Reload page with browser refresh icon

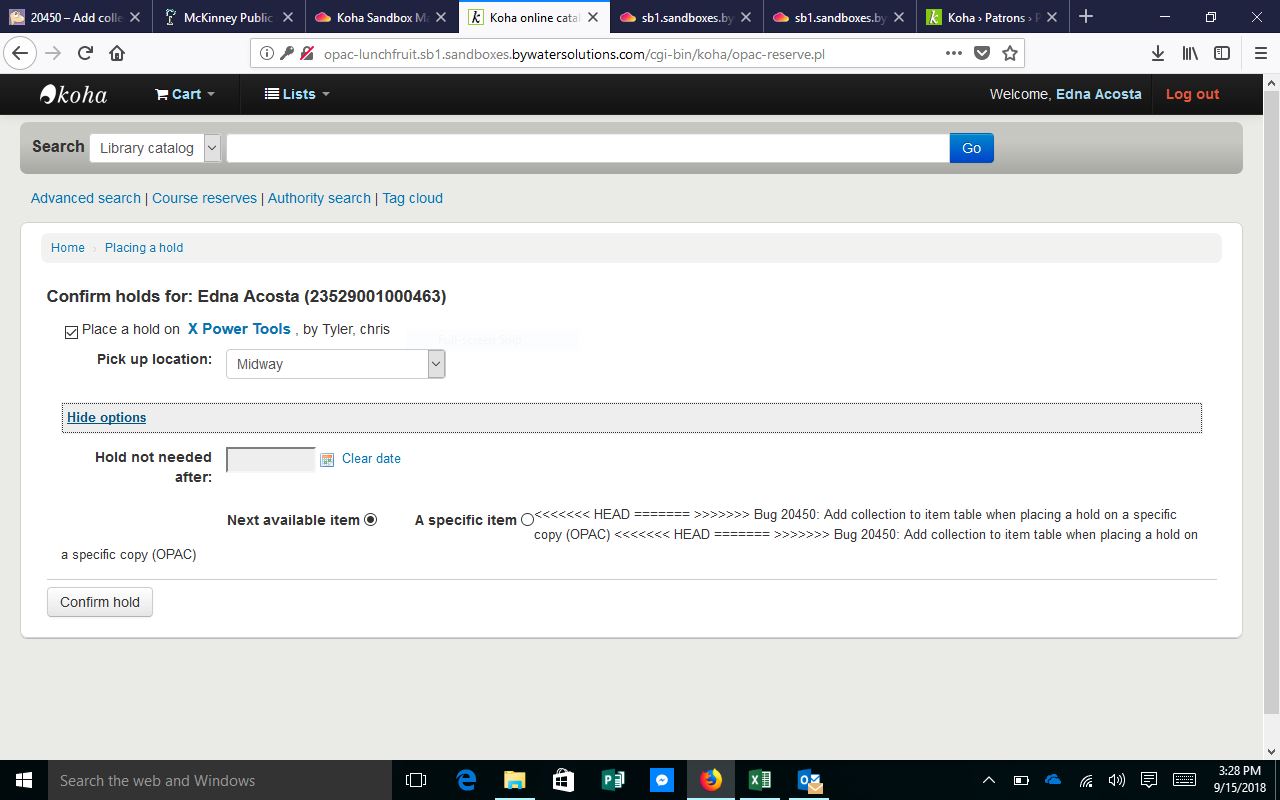[85, 53]
